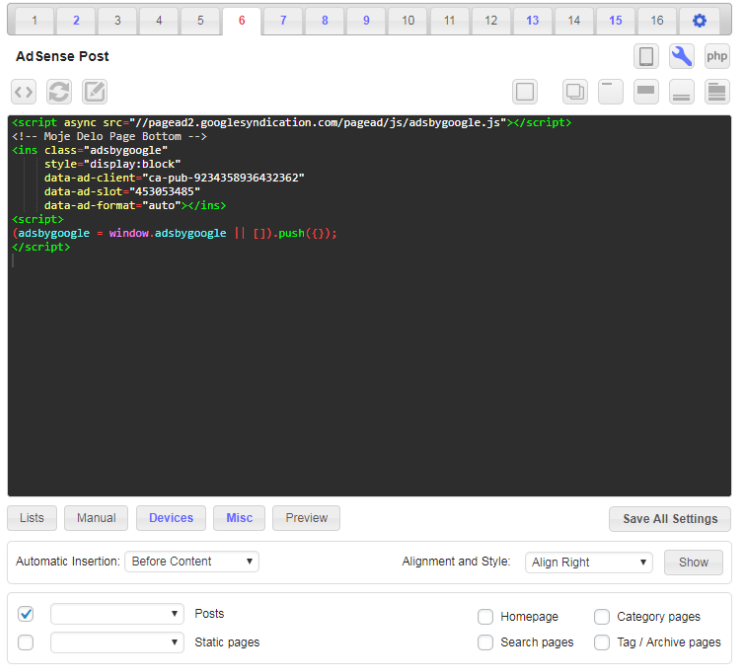Switch to block tab 15
736x665 pixels.
[615, 21]
